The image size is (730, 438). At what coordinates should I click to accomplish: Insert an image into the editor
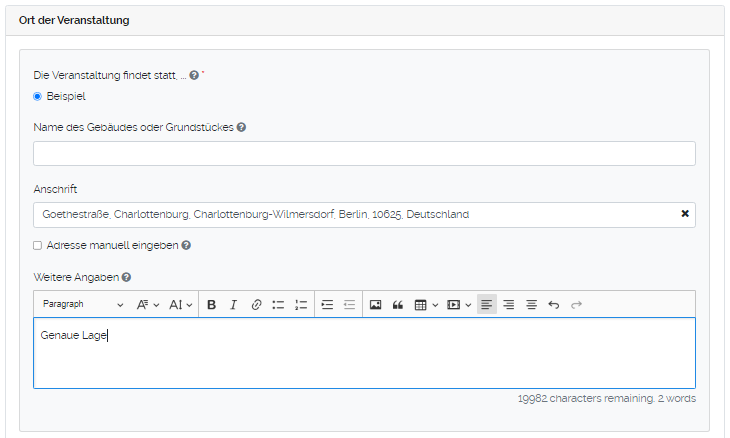pyautogui.click(x=375, y=305)
